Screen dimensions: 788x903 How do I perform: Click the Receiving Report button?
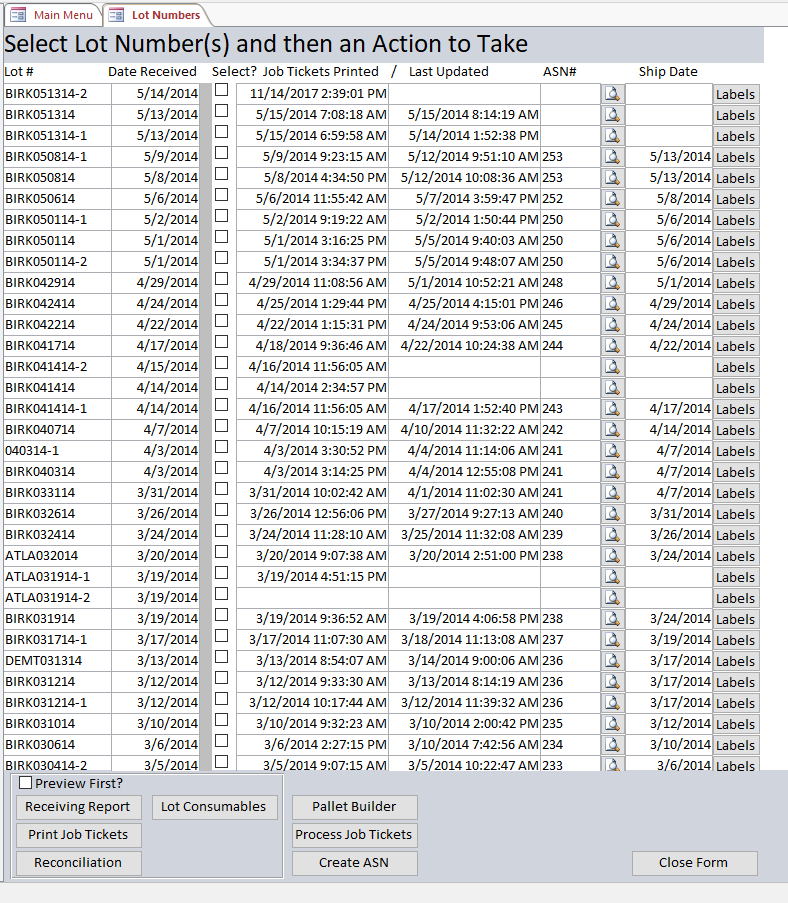point(78,807)
